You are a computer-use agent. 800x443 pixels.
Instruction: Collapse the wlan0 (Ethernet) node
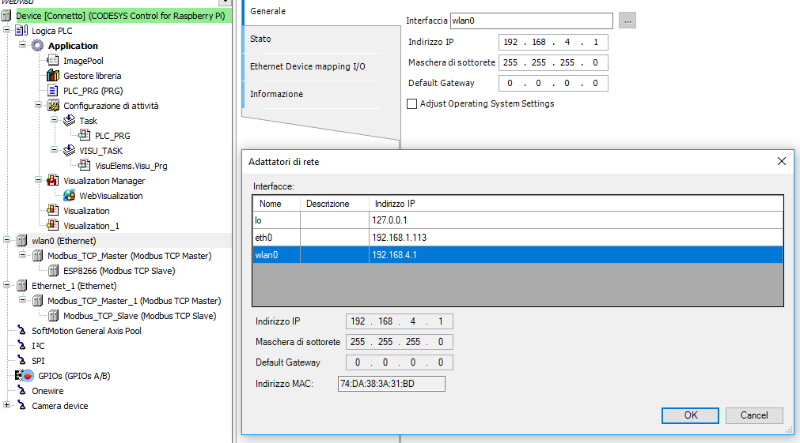coord(6,240)
